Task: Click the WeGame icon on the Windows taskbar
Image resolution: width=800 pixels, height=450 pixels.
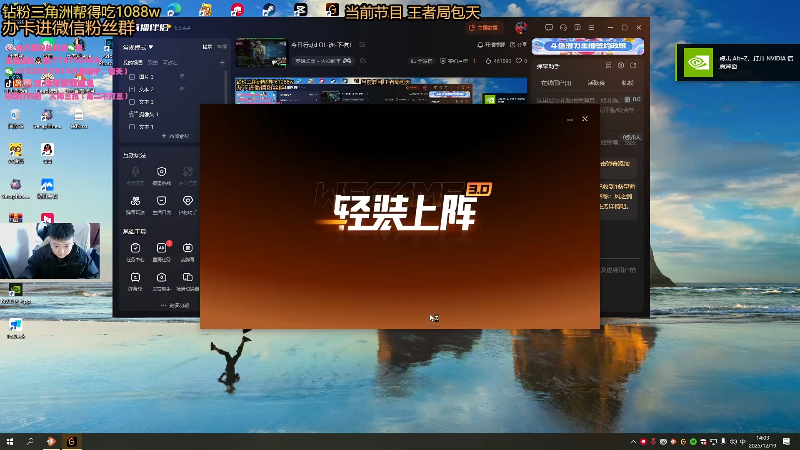Action: pyautogui.click(x=72, y=441)
